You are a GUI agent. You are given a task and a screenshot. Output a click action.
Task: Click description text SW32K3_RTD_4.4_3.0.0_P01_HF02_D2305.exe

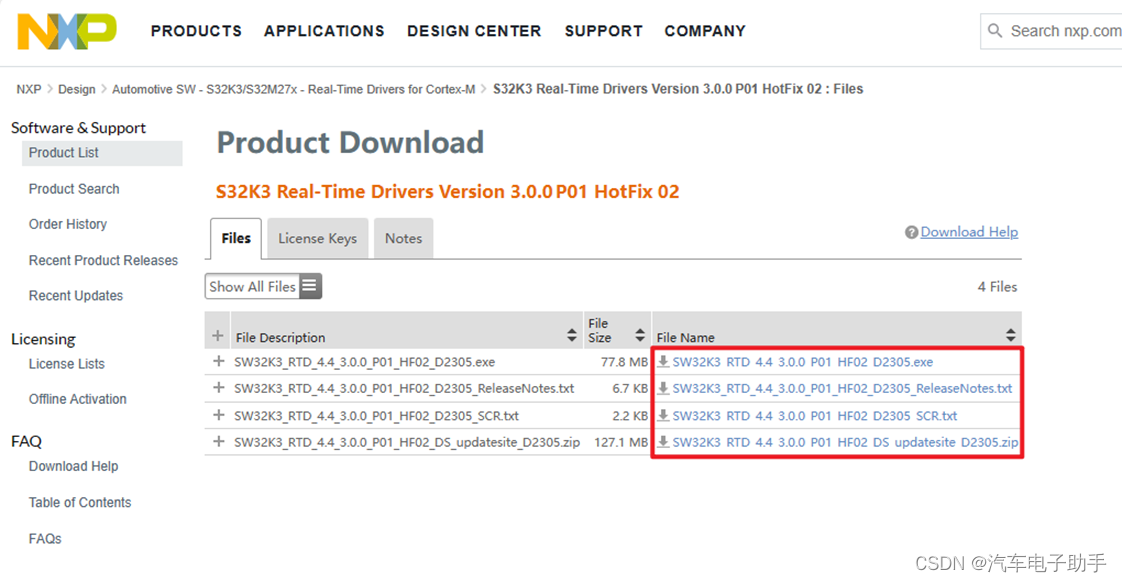tap(364, 362)
